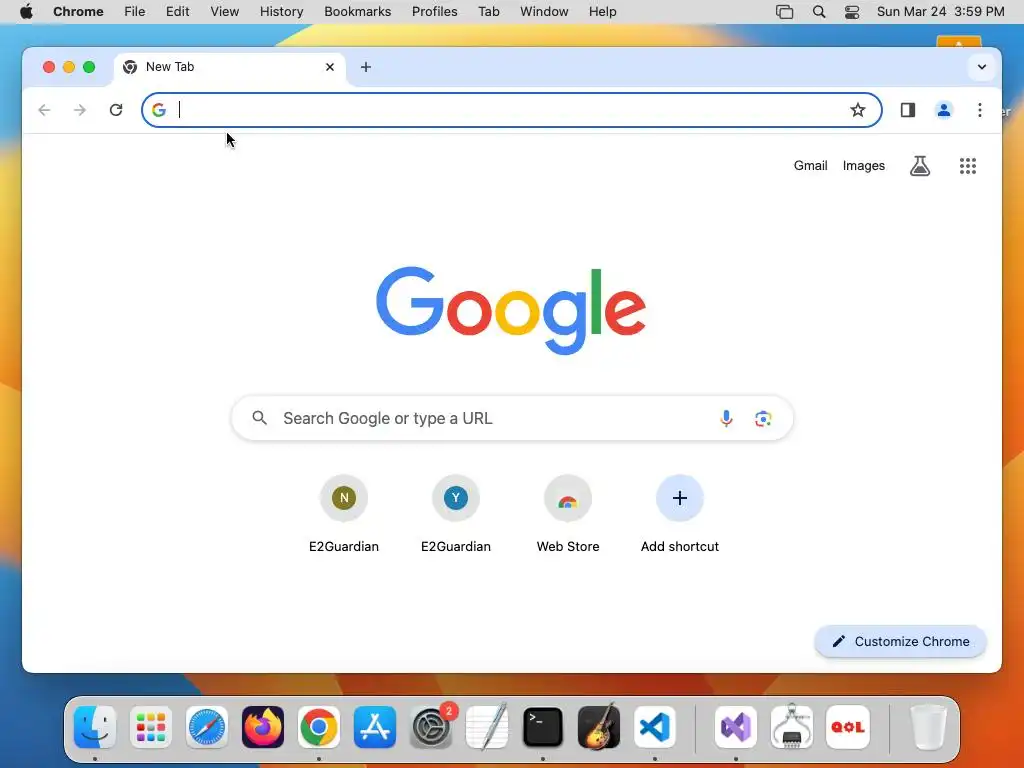
Task: Open Finder from the Dock
Action: (95, 727)
